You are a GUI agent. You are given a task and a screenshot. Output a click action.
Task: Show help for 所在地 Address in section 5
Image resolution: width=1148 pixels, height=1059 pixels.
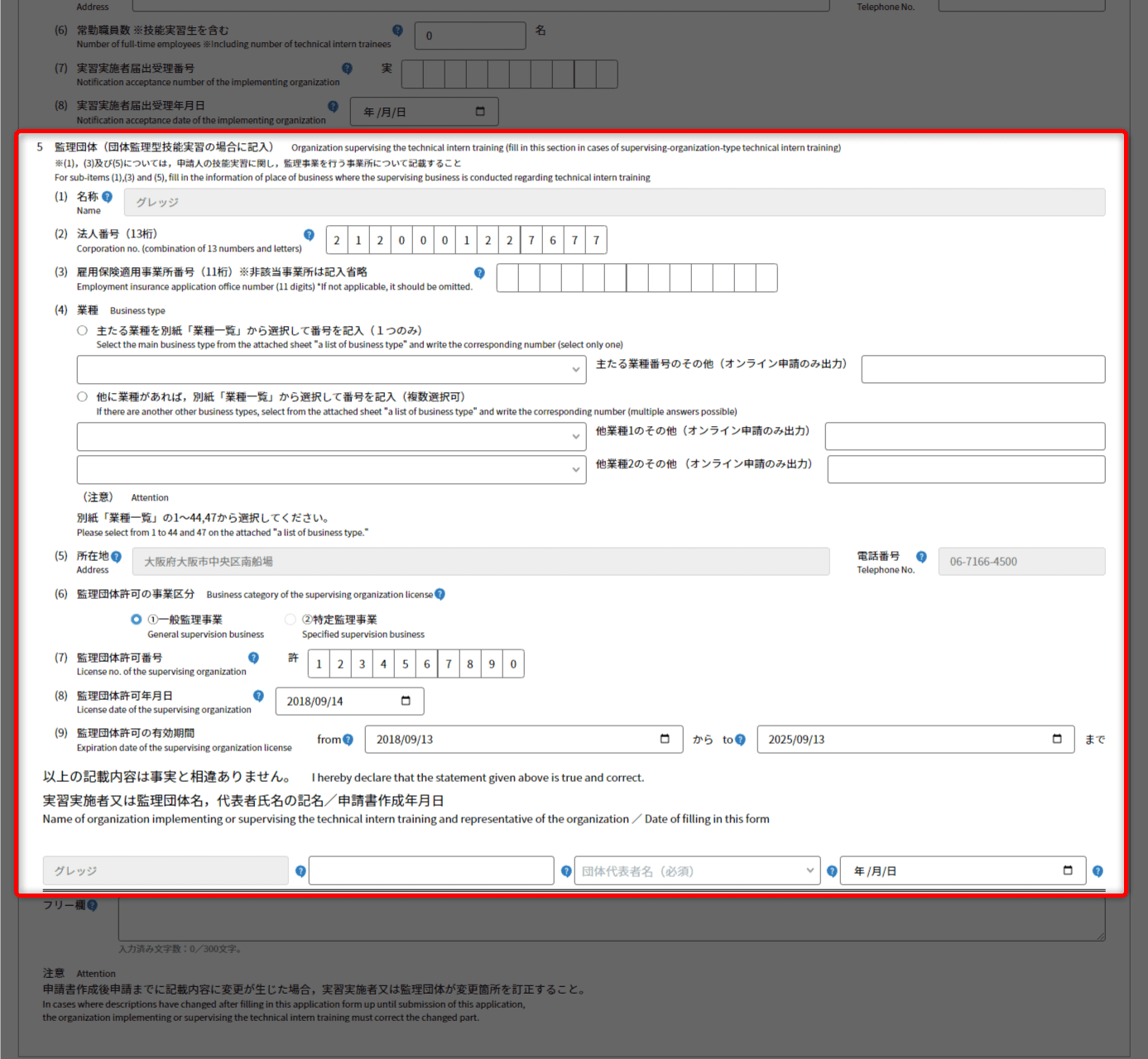coord(116,557)
